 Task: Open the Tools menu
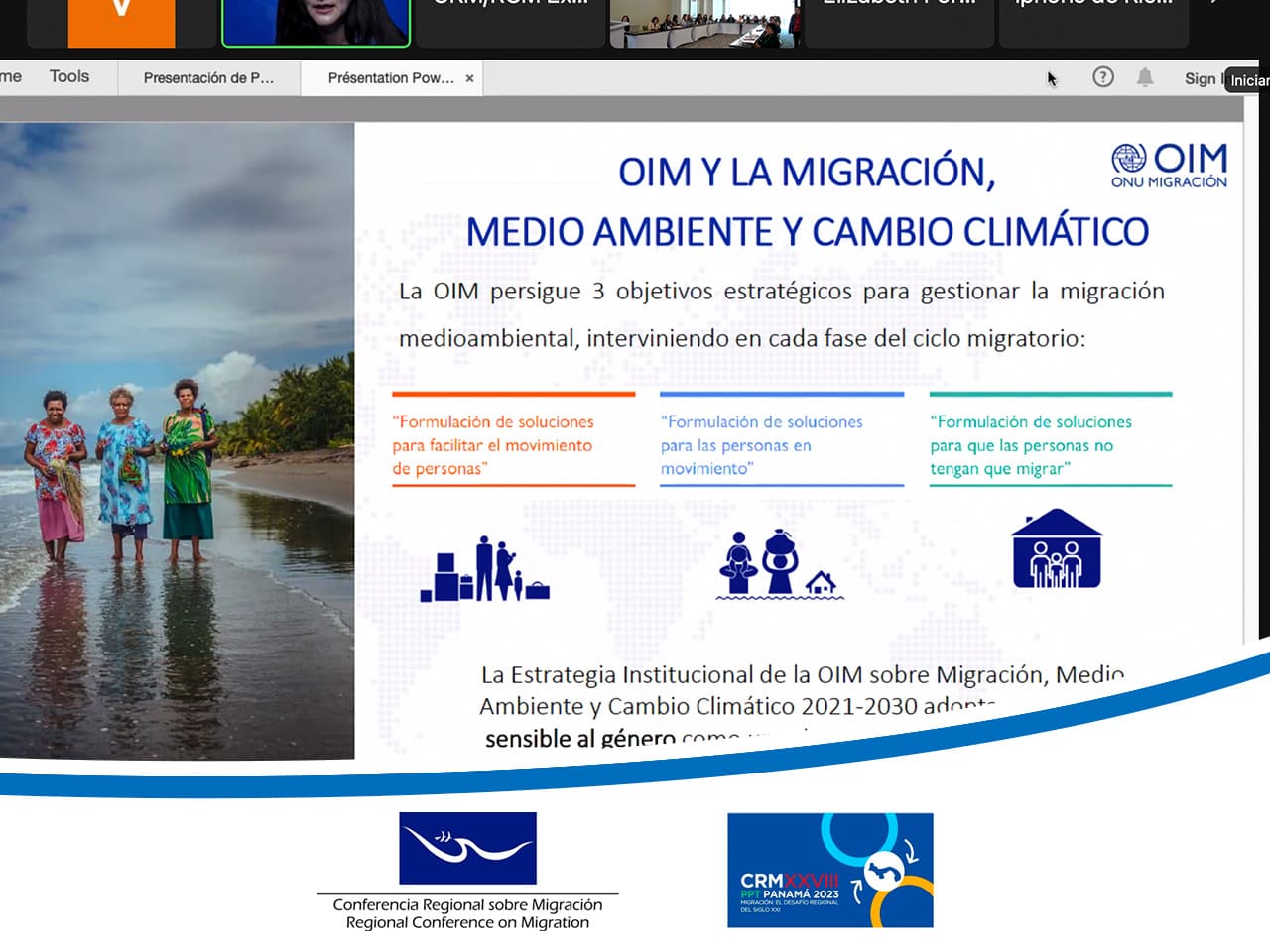(69, 77)
